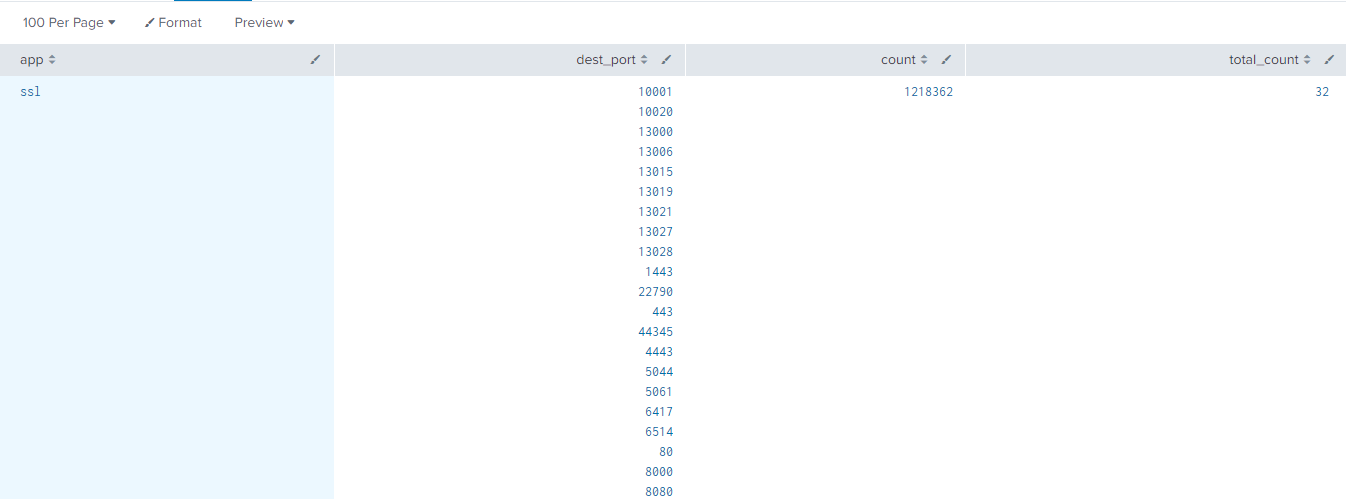1346x499 pixels.
Task: Click the ssl app value
Action: [30, 92]
